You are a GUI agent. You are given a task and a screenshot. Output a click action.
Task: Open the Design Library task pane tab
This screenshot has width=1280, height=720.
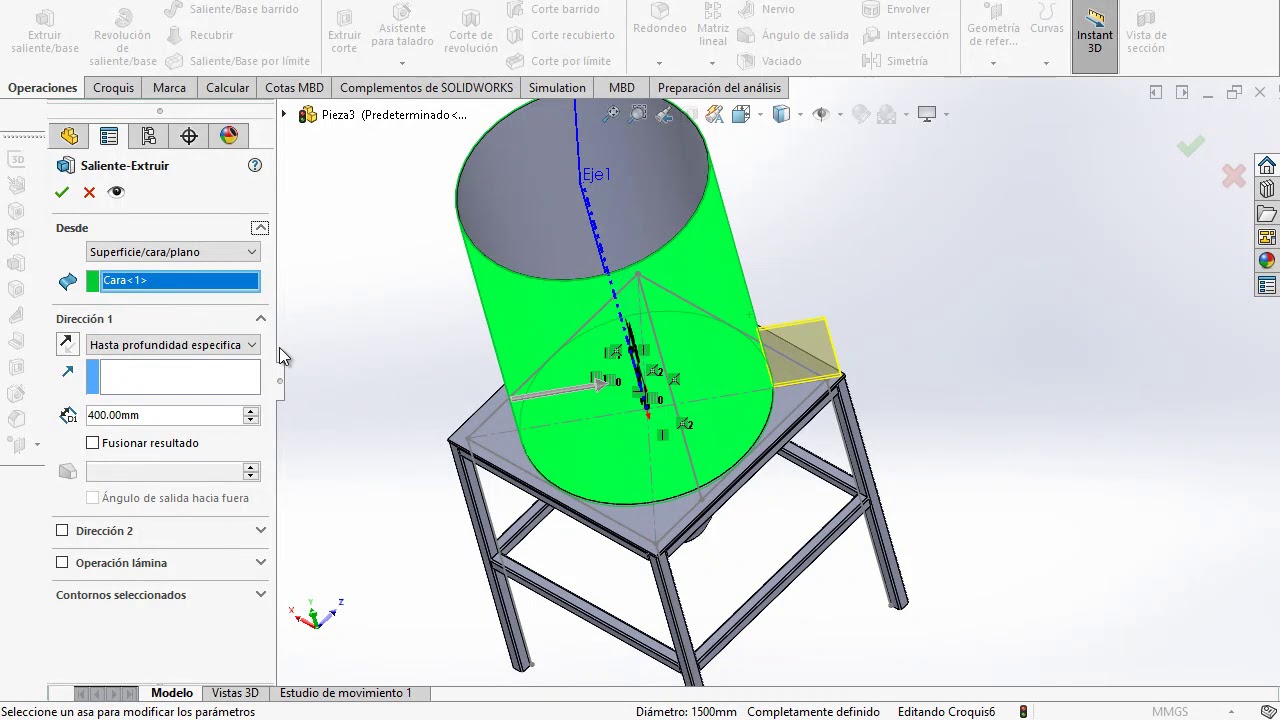click(x=1267, y=189)
